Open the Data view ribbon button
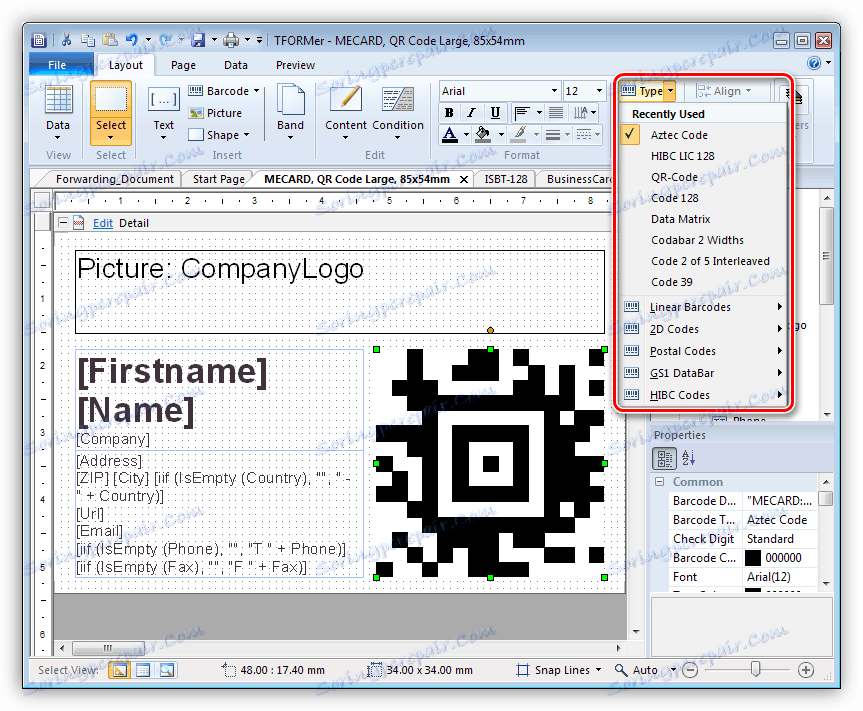863x711 pixels. [58, 114]
